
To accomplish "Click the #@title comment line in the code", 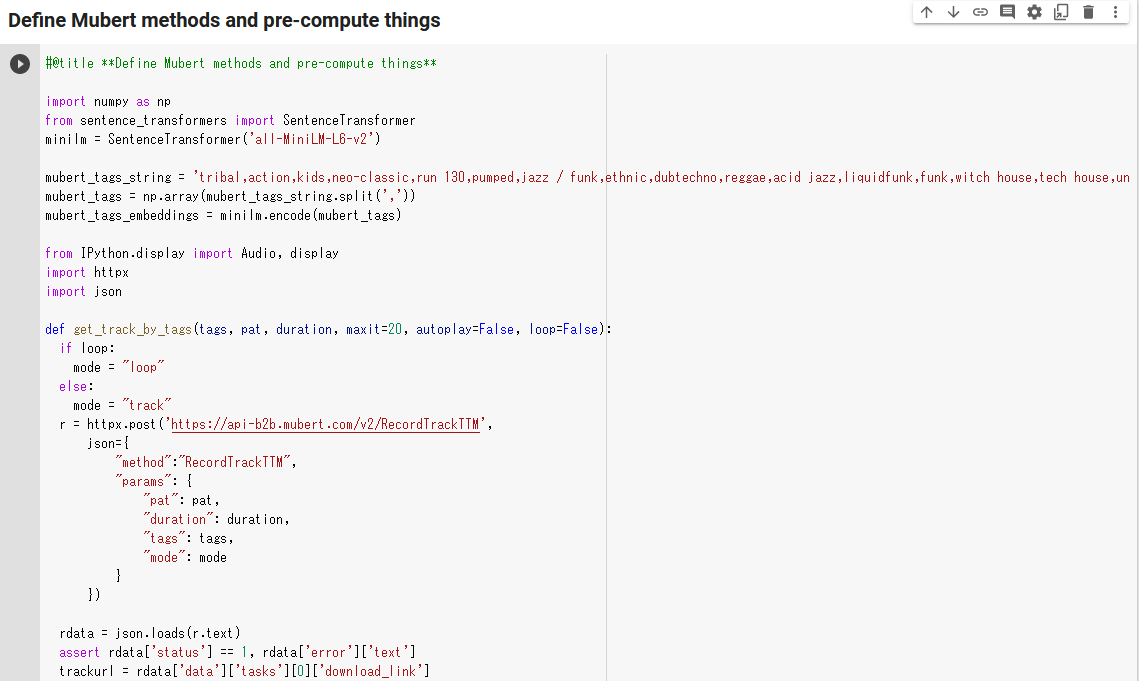I will click(241, 63).
